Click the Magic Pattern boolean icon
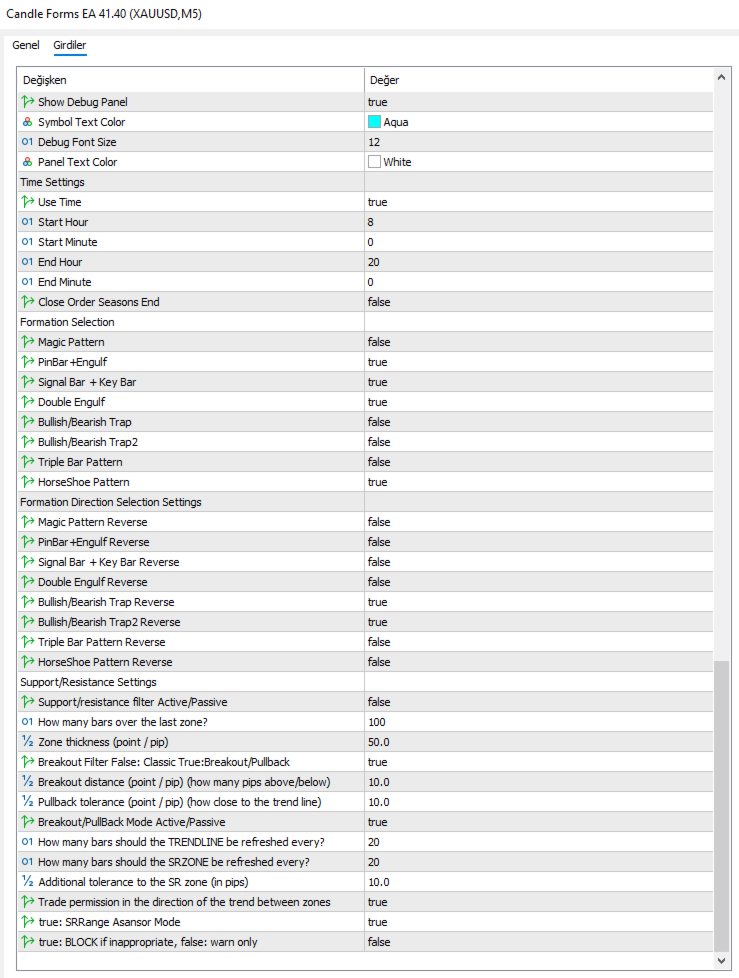739x978 pixels. tap(27, 342)
